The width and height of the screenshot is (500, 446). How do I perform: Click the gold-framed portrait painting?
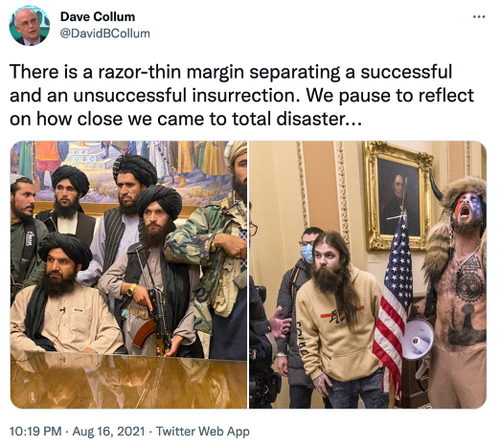pos(398,197)
